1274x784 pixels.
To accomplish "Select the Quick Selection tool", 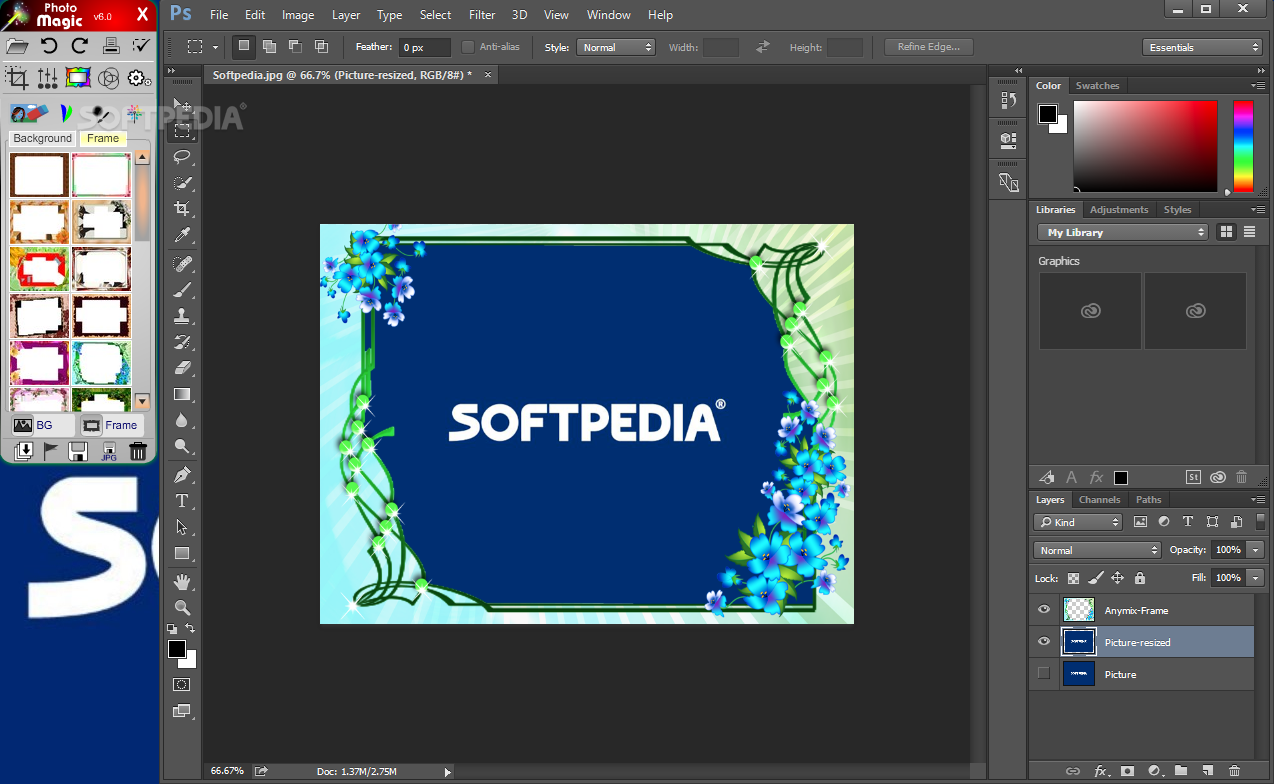I will tap(182, 183).
